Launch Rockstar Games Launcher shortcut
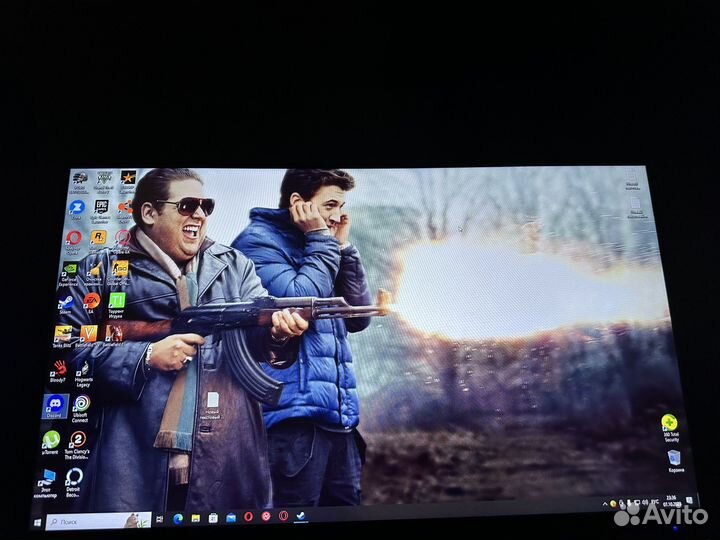This screenshot has width=720, height=540. click(x=98, y=241)
